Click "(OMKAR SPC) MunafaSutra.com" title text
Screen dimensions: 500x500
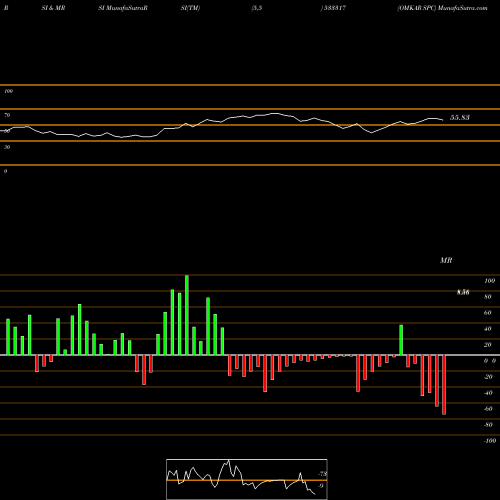point(442,8)
